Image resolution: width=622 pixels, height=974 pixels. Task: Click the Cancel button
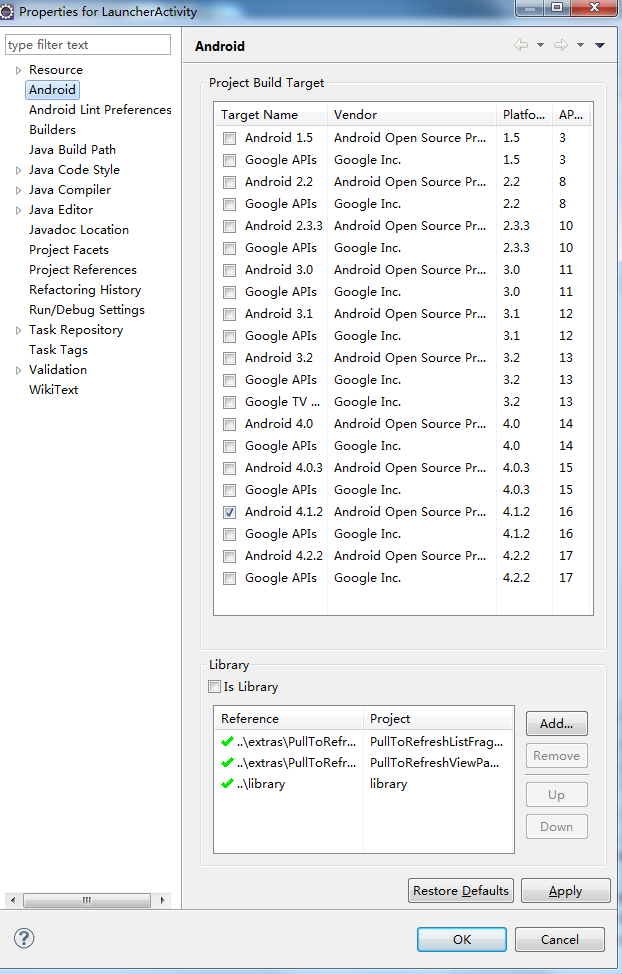[559, 939]
